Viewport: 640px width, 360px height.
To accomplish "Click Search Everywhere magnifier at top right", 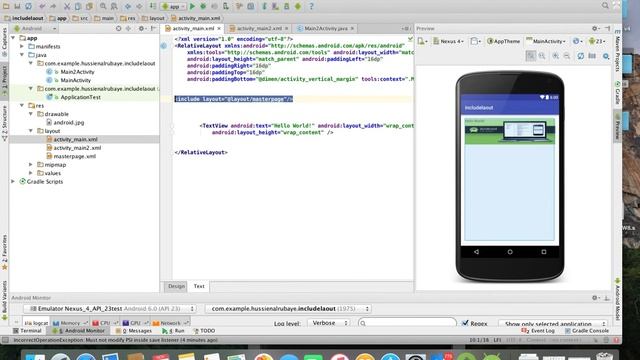I will pos(605,5).
